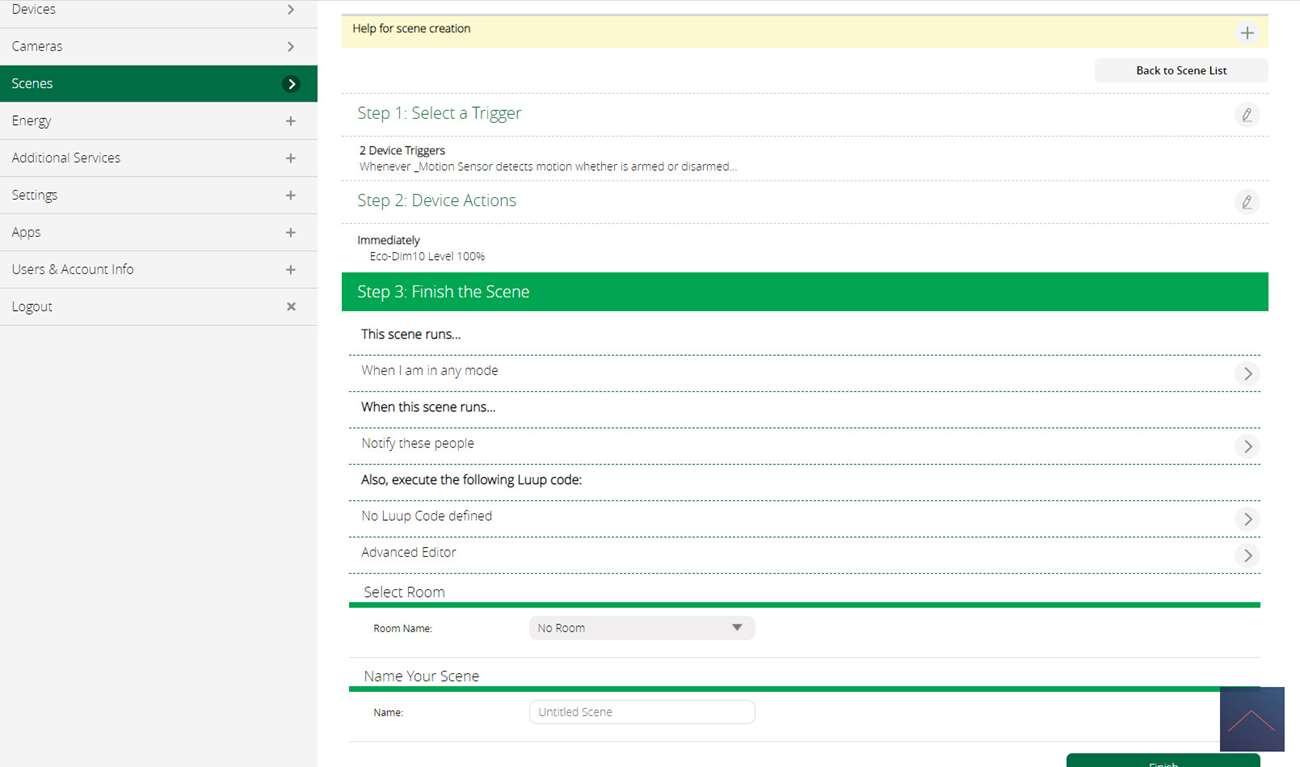The image size is (1300, 767).
Task: Expand 'No Luup Code defined' row
Action: click(x=1246, y=519)
